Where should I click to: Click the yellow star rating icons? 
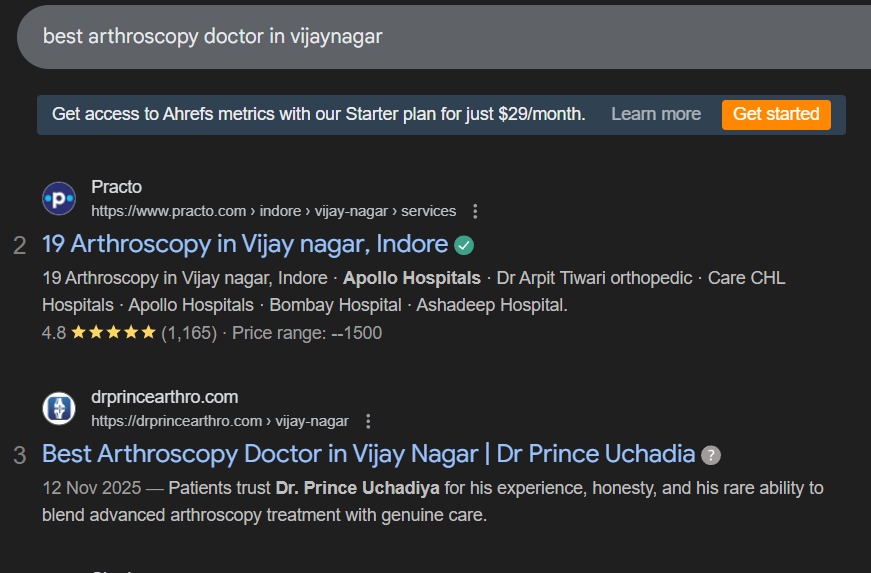113,333
